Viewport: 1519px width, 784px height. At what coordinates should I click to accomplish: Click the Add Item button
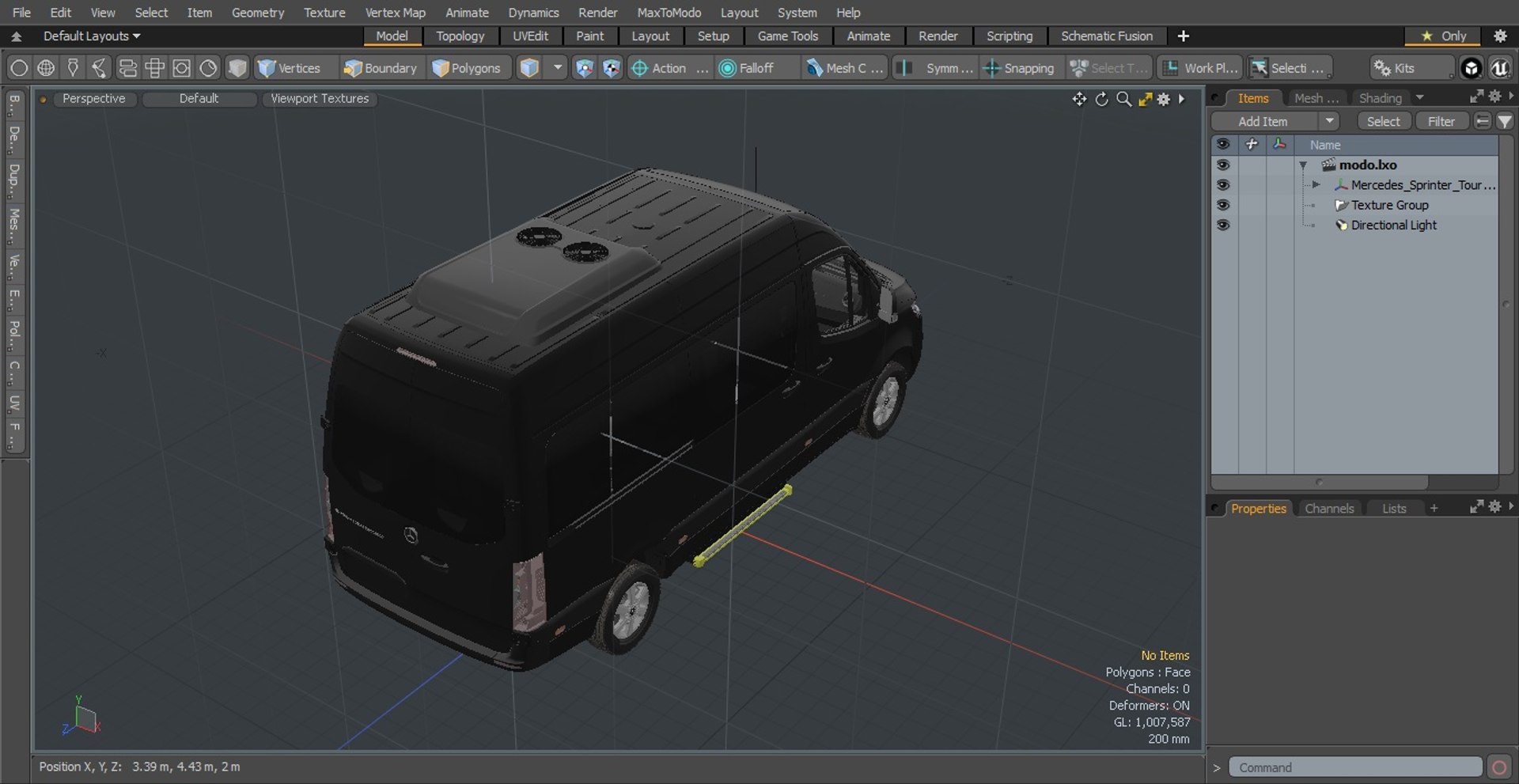click(x=1263, y=121)
